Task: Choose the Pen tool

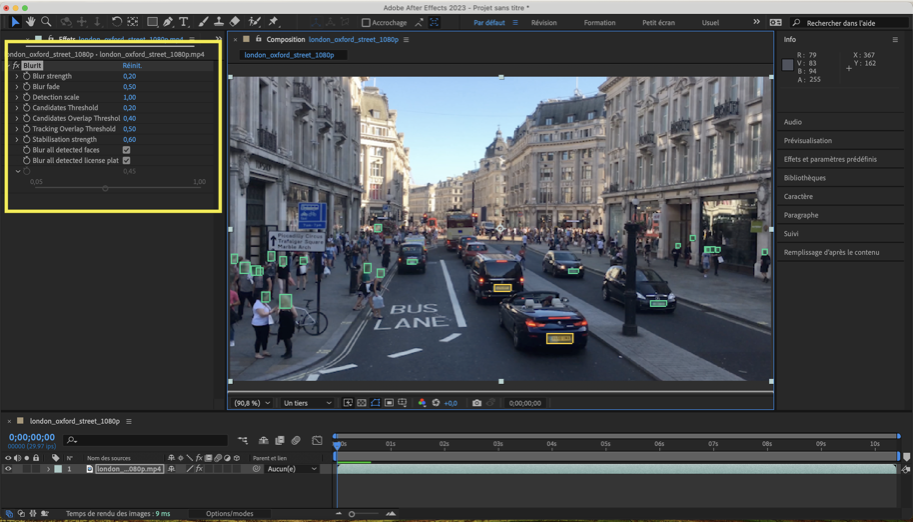Action: (168, 22)
